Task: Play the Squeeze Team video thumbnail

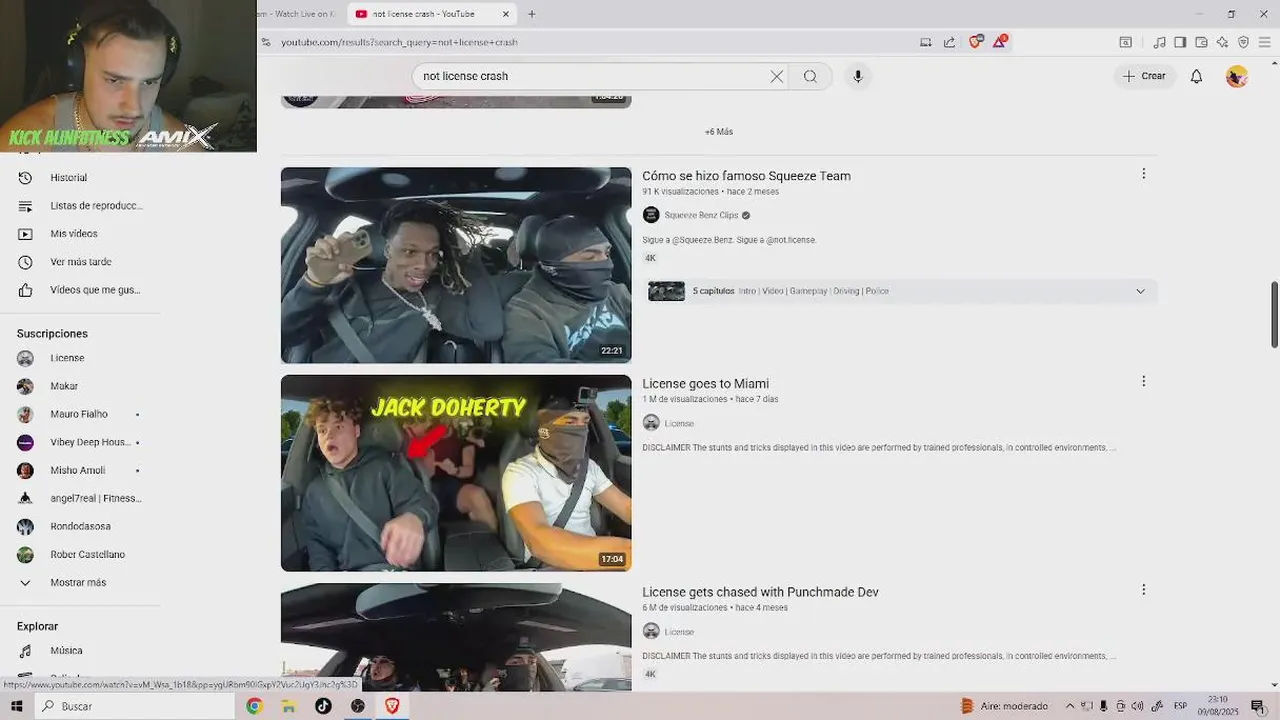Action: 456,265
